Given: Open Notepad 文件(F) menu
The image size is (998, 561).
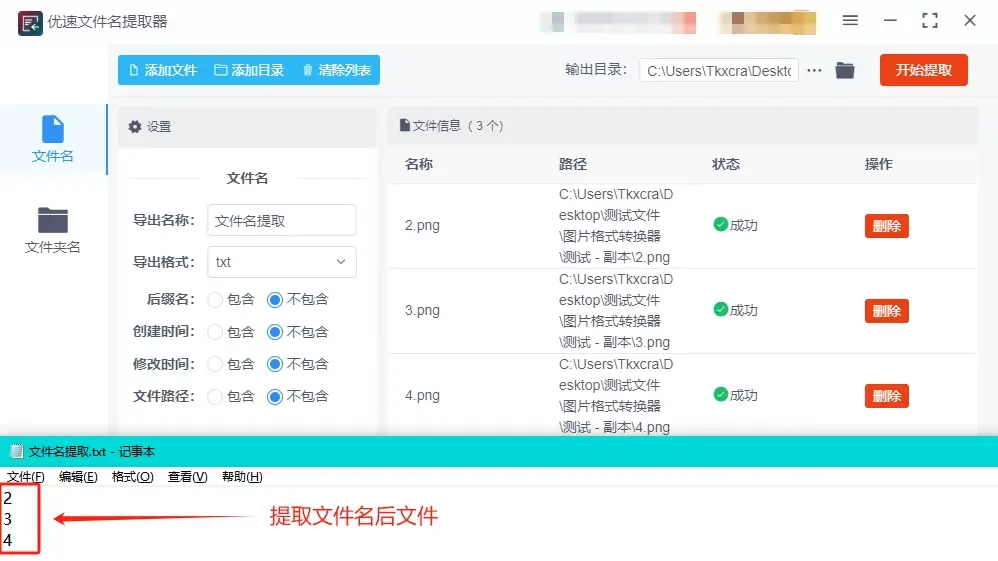Looking at the screenshot, I should tap(26, 477).
